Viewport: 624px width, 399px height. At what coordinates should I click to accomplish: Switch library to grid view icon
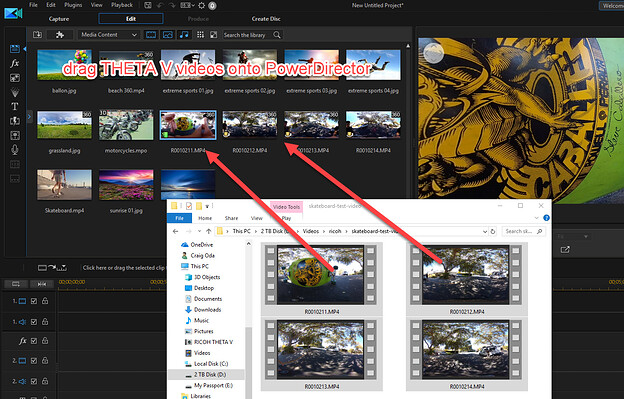(x=200, y=35)
